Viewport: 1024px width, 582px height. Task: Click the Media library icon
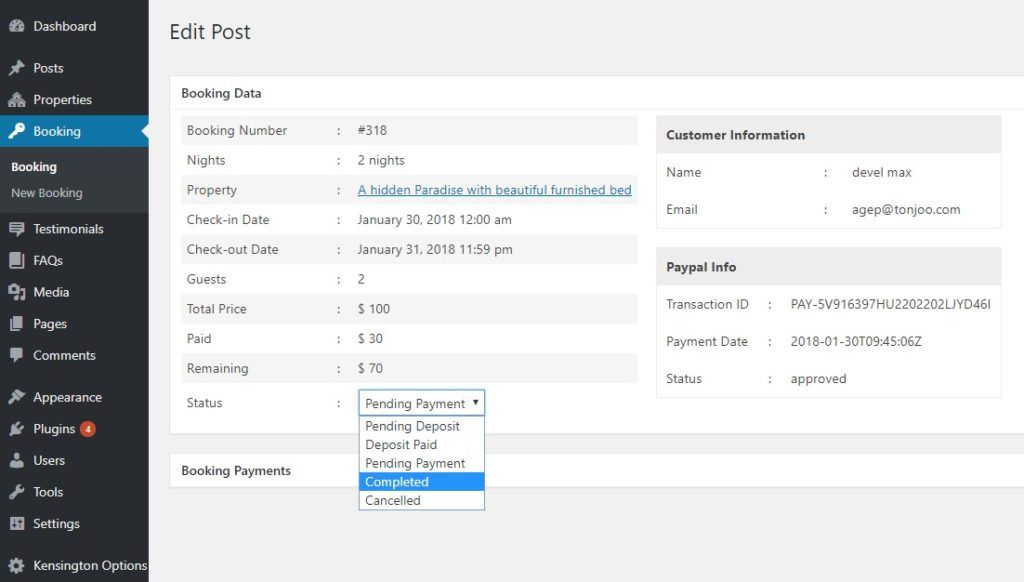click(x=17, y=292)
